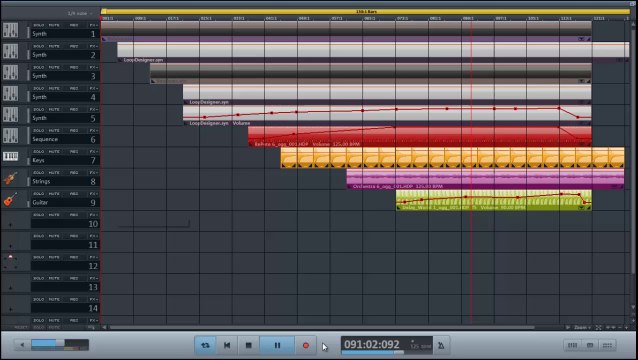This screenshot has width=638, height=360.
Task: Solo the Keys track 7
Action: [x=39, y=152]
